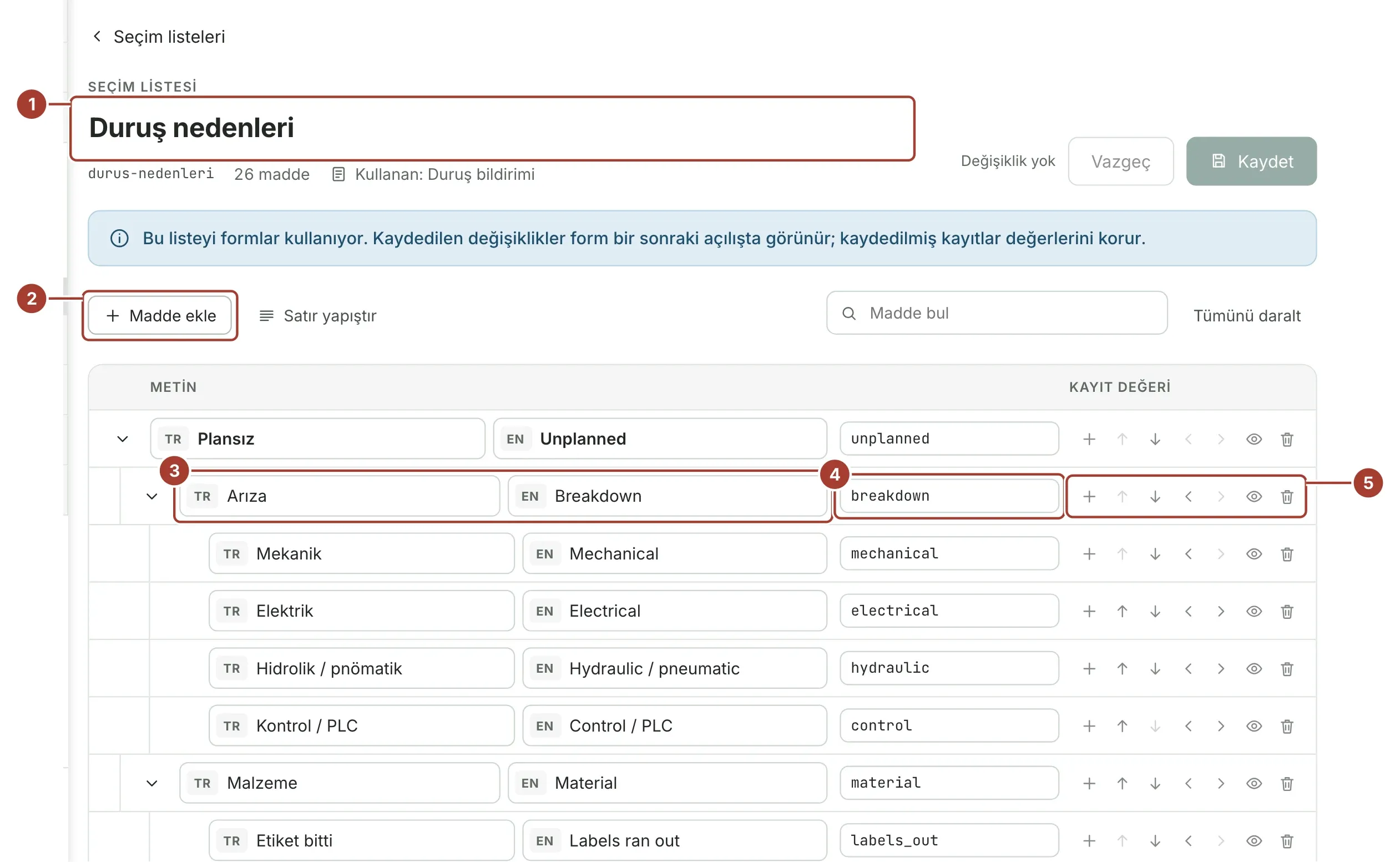This screenshot has height=862, width=1400.
Task: Add a sub-item under the labels_out row
Action: tap(1089, 841)
